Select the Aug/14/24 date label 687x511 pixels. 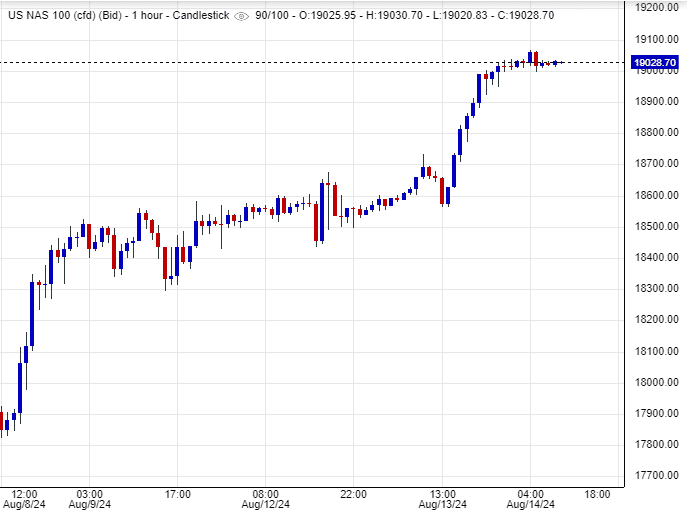pos(530,505)
